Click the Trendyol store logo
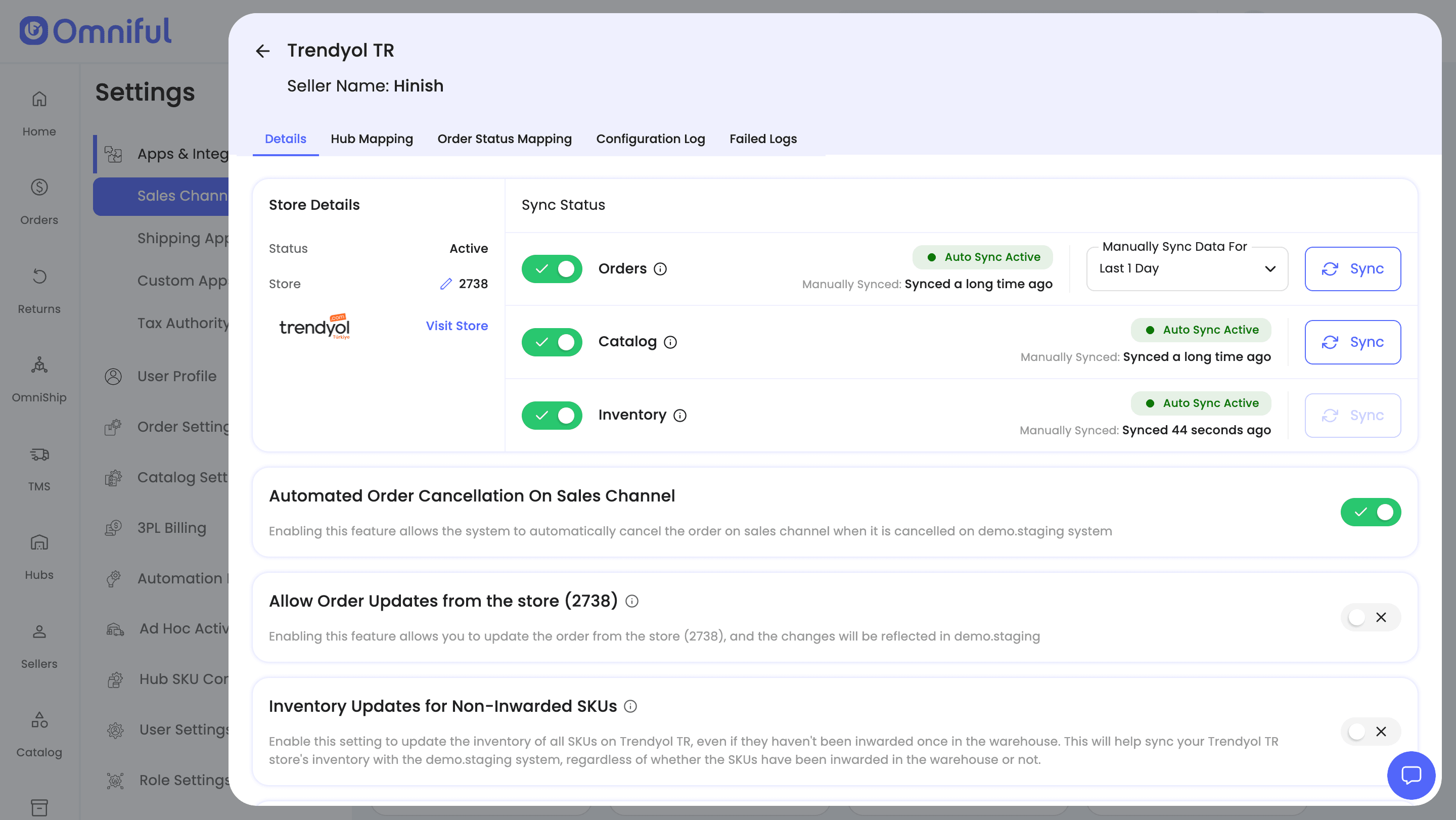This screenshot has height=820, width=1456. (315, 327)
